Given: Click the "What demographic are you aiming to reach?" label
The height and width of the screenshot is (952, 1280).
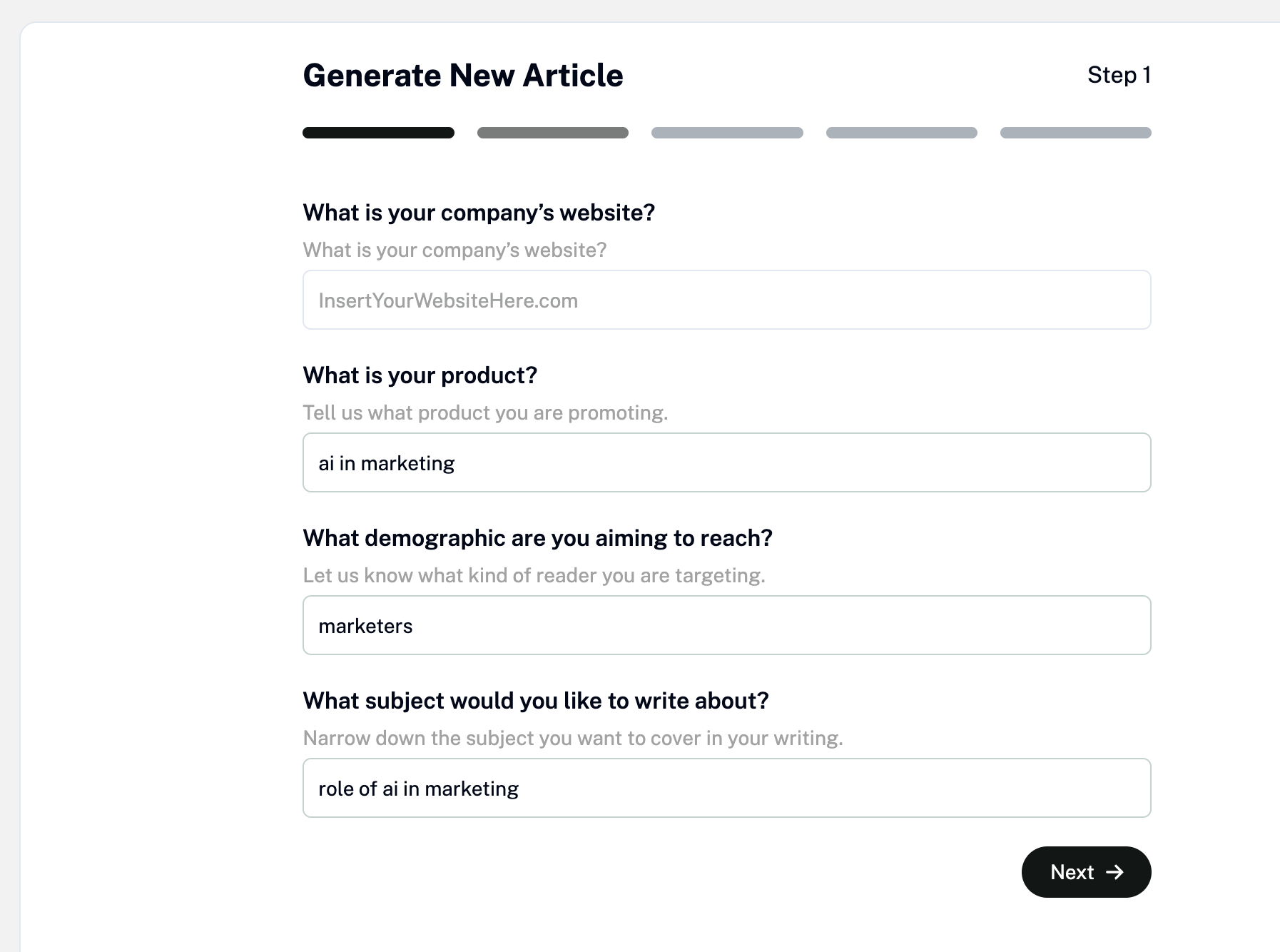Looking at the screenshot, I should click(537, 538).
